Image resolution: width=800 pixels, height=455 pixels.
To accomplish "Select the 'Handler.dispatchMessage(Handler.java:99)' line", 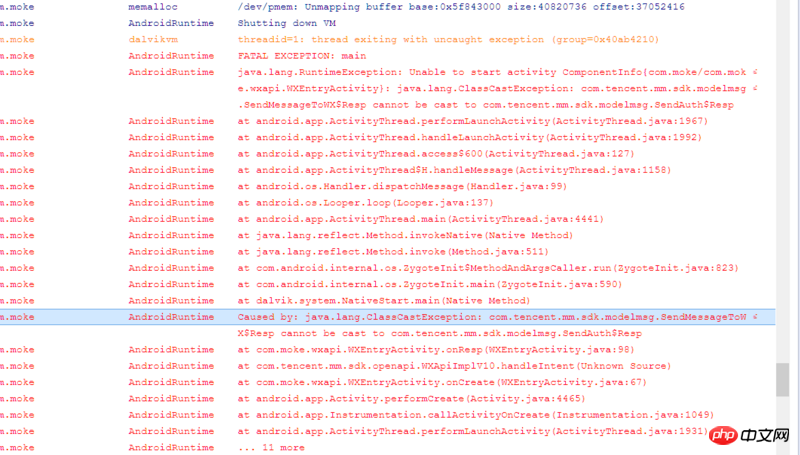I will tap(403, 187).
